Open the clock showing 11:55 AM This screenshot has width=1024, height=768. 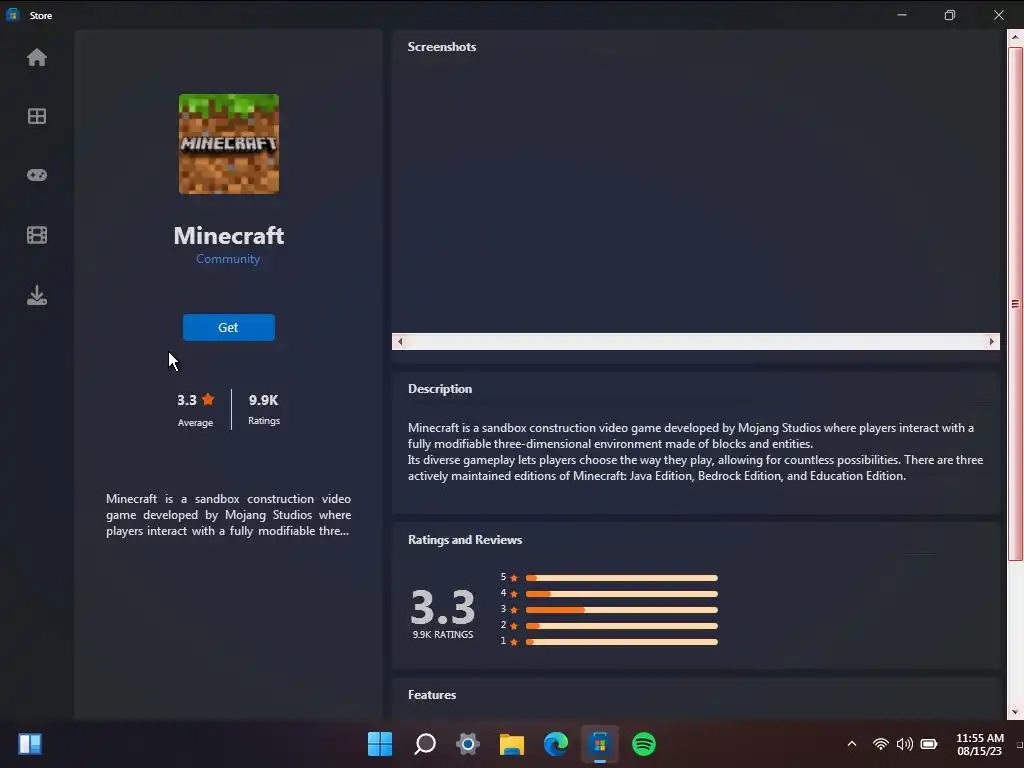click(x=980, y=744)
